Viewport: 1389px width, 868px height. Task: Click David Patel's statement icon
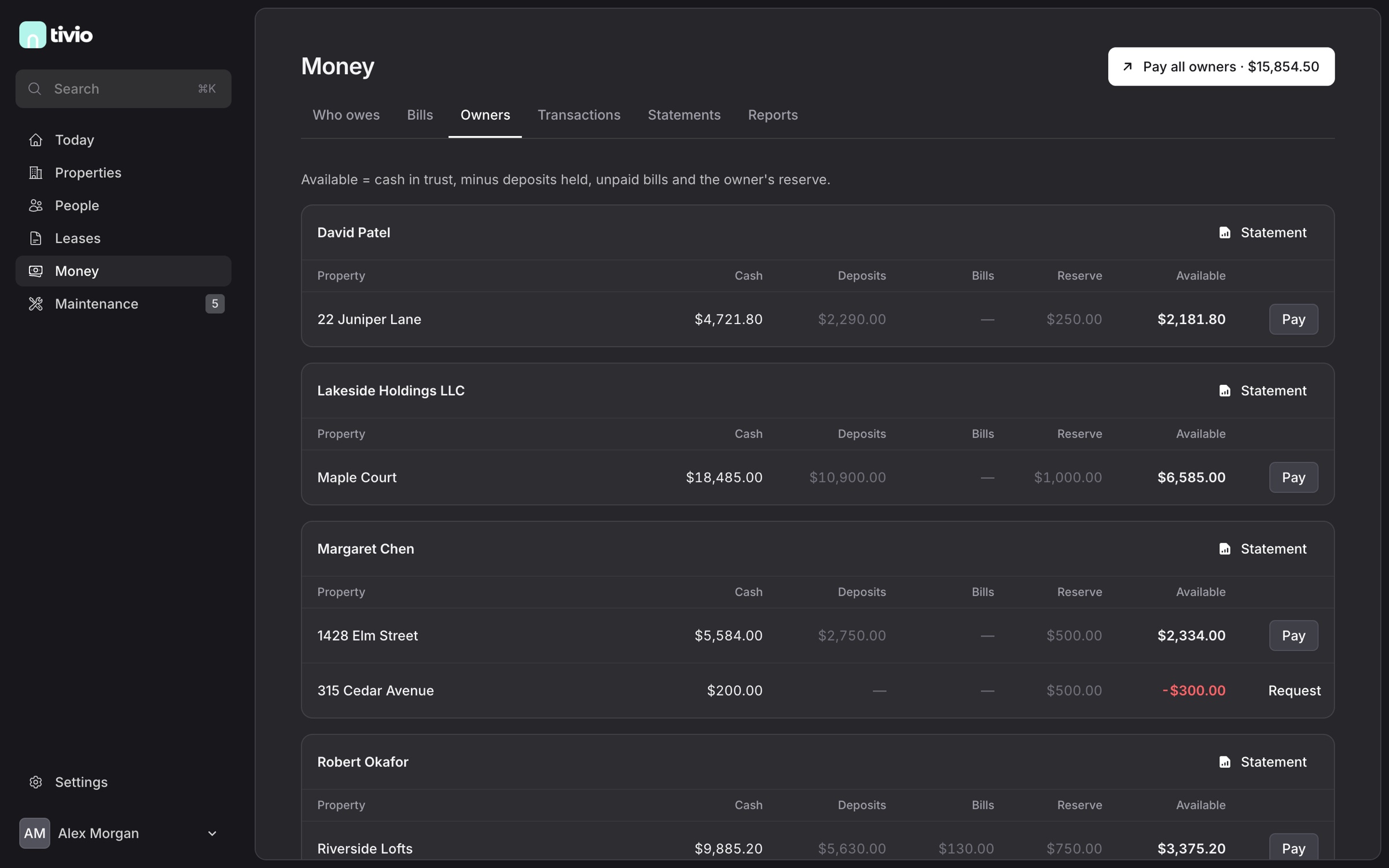(x=1225, y=233)
